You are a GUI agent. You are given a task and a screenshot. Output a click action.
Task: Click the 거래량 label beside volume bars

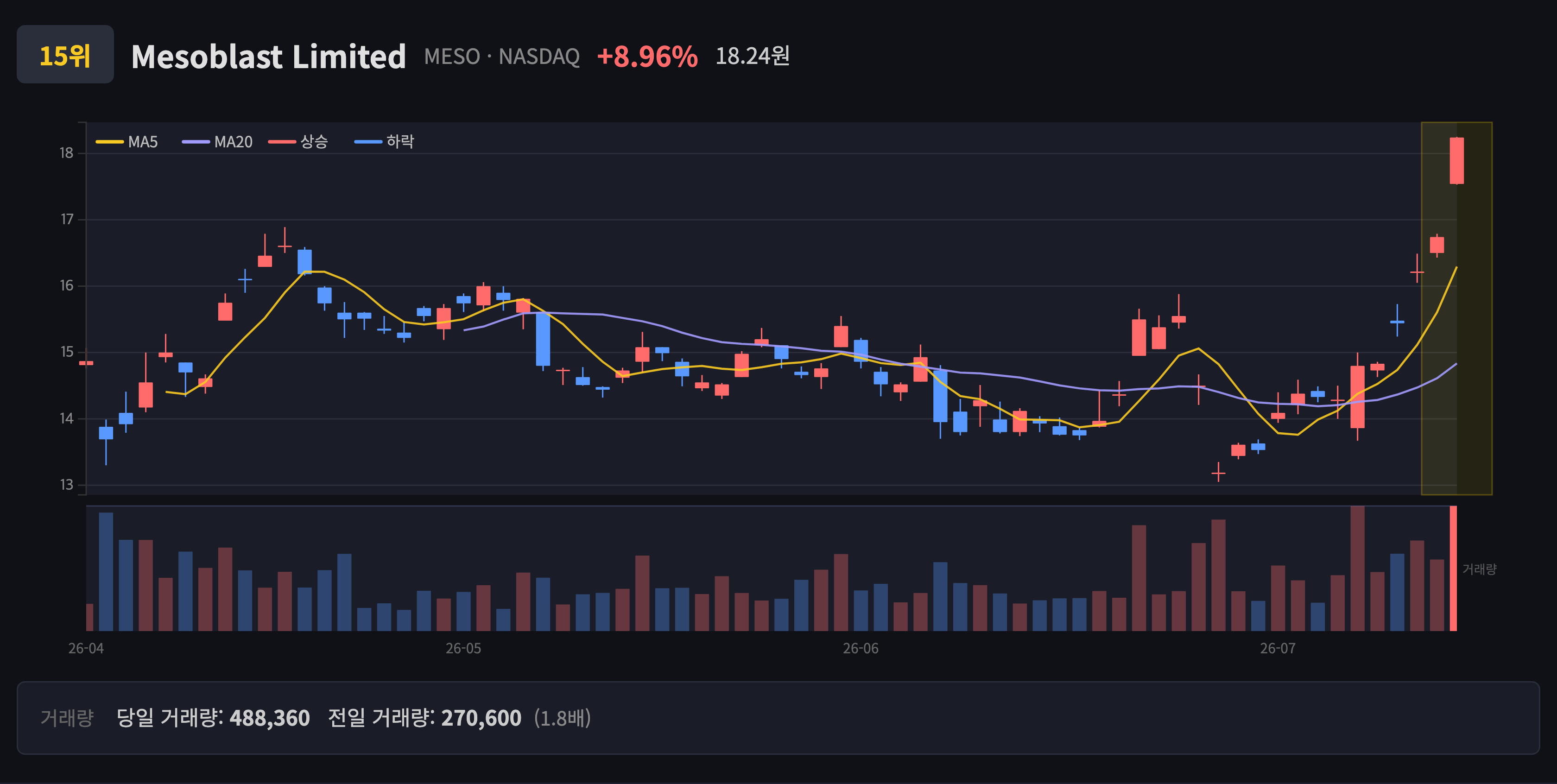1479,569
